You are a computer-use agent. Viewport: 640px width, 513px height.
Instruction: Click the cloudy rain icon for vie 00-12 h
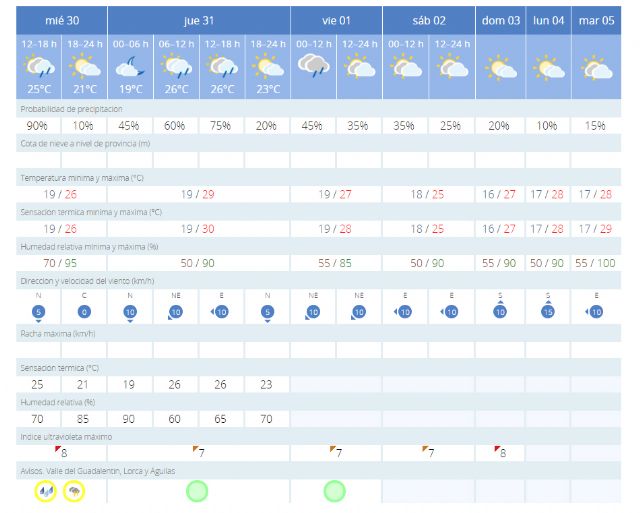(313, 66)
